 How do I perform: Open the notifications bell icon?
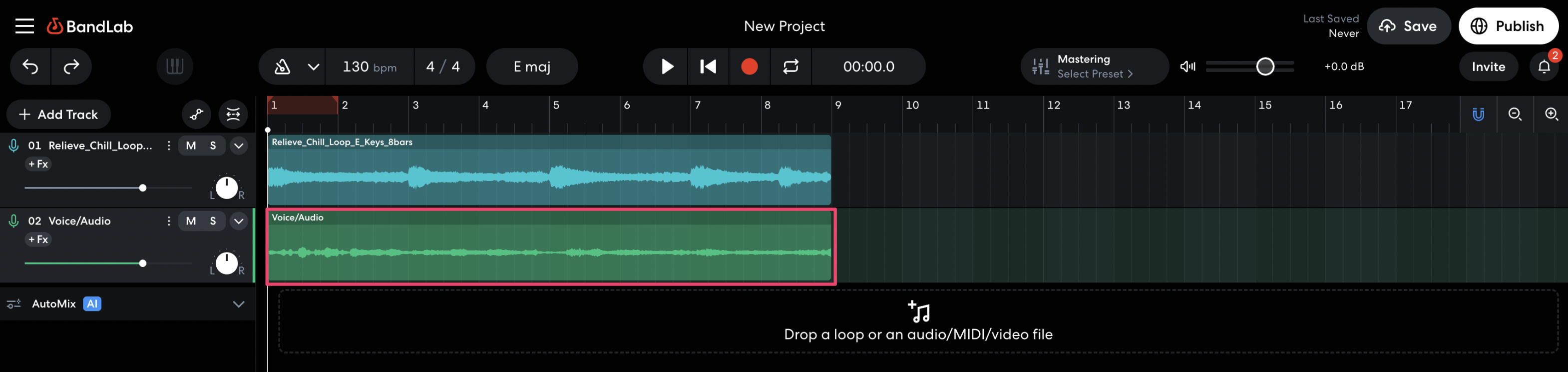pos(1544,66)
